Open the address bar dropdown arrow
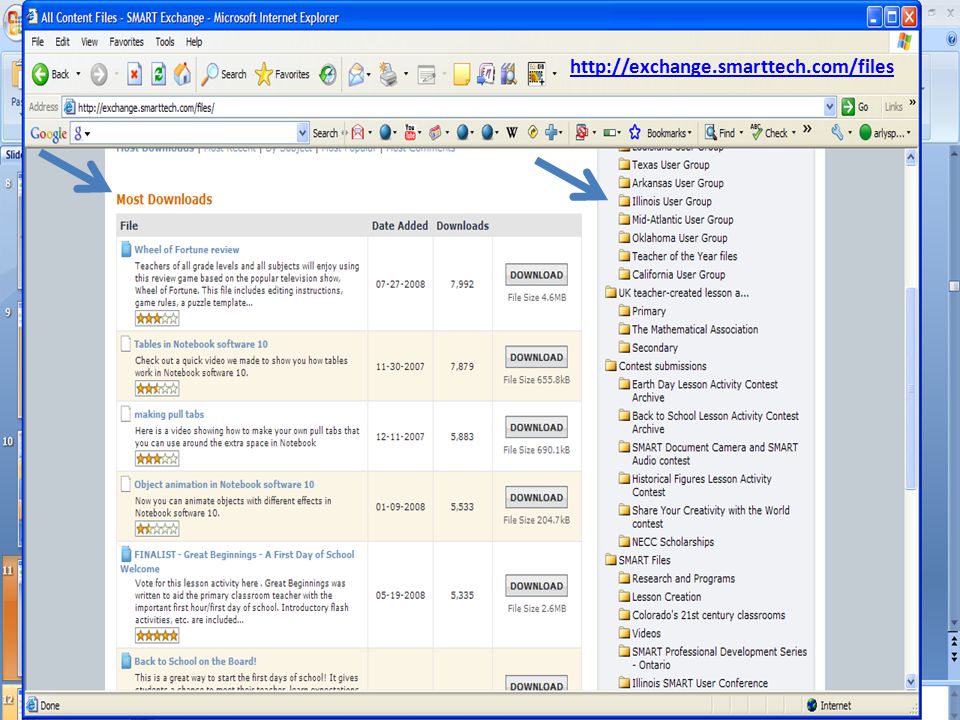This screenshot has width=960, height=720. tap(829, 107)
